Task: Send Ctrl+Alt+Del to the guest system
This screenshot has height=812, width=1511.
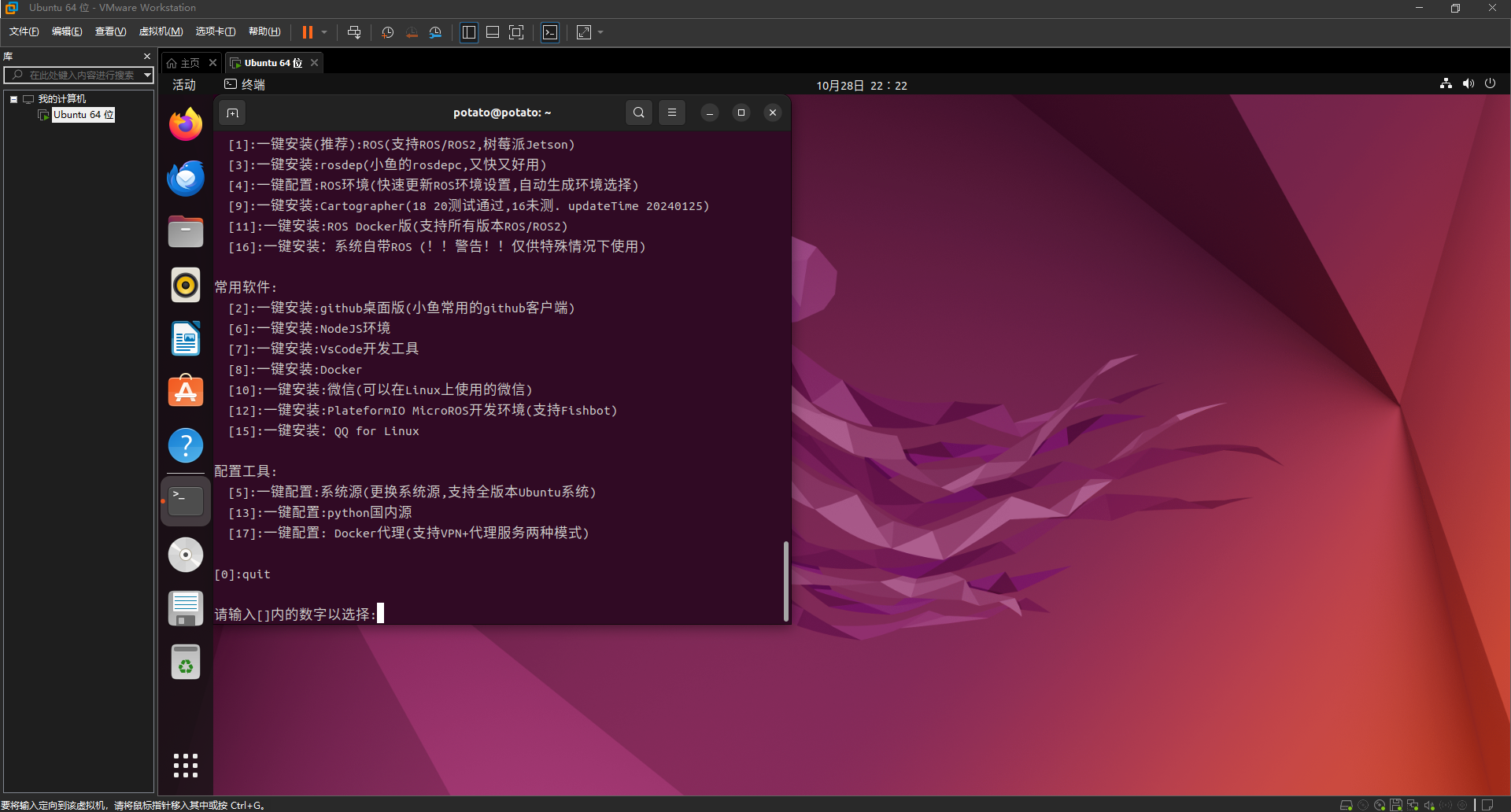Action: (x=354, y=32)
